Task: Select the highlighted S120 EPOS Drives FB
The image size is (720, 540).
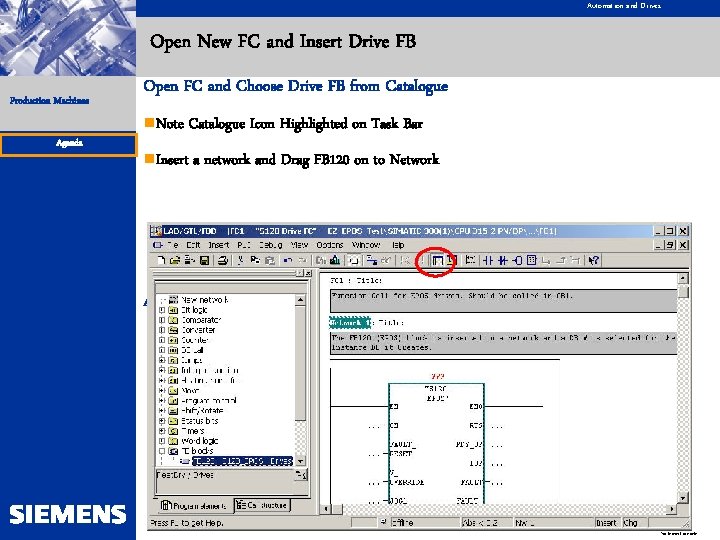Action: pyautogui.click(x=242, y=461)
